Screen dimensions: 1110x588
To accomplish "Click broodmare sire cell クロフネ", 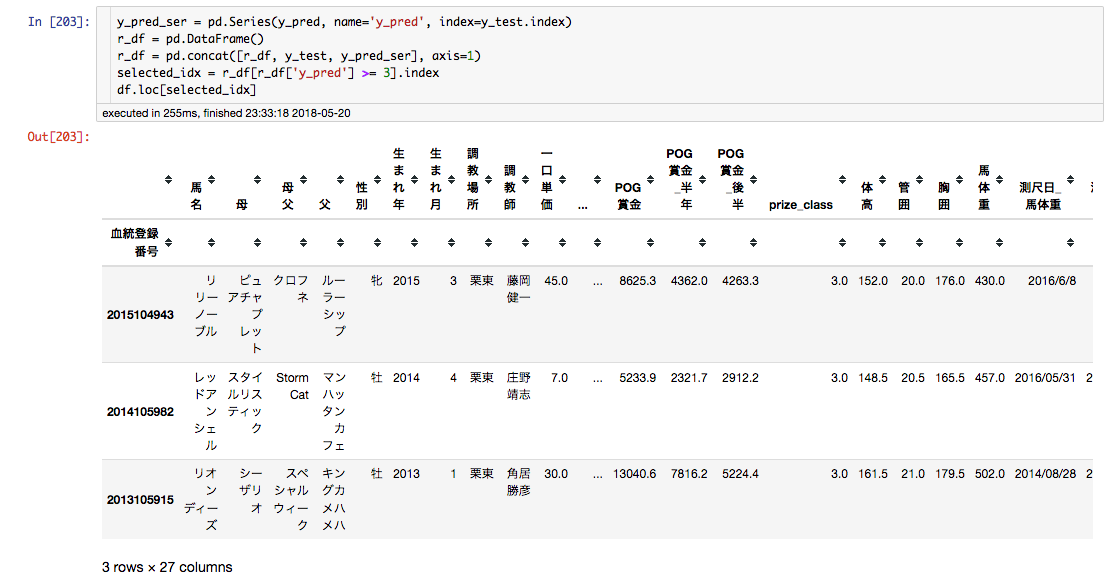I will pyautogui.click(x=291, y=289).
